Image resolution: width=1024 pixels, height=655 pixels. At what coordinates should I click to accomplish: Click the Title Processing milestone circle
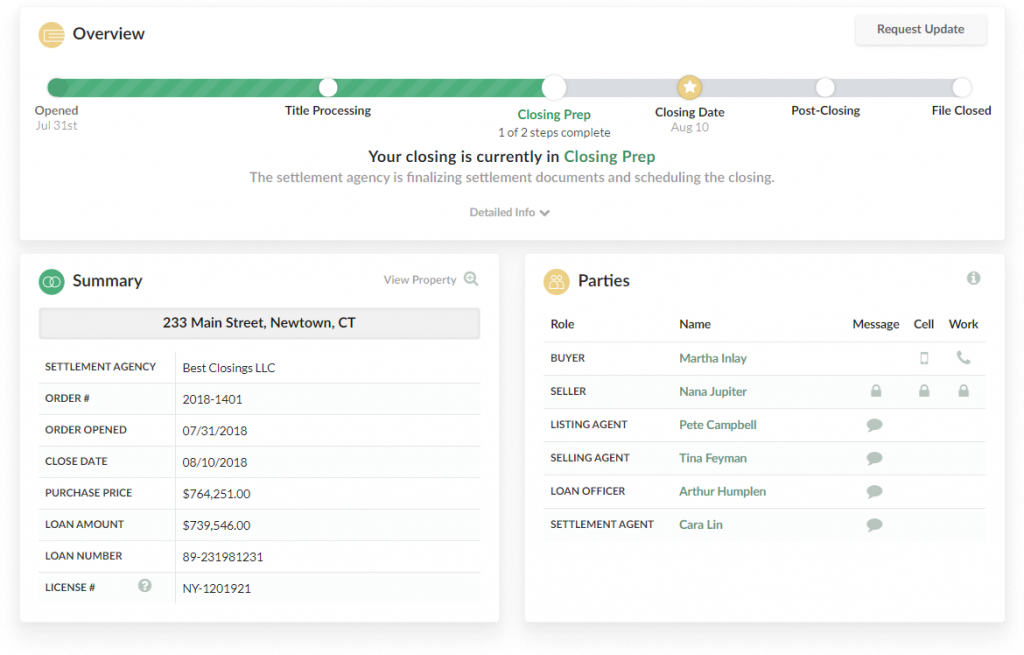tap(328, 87)
